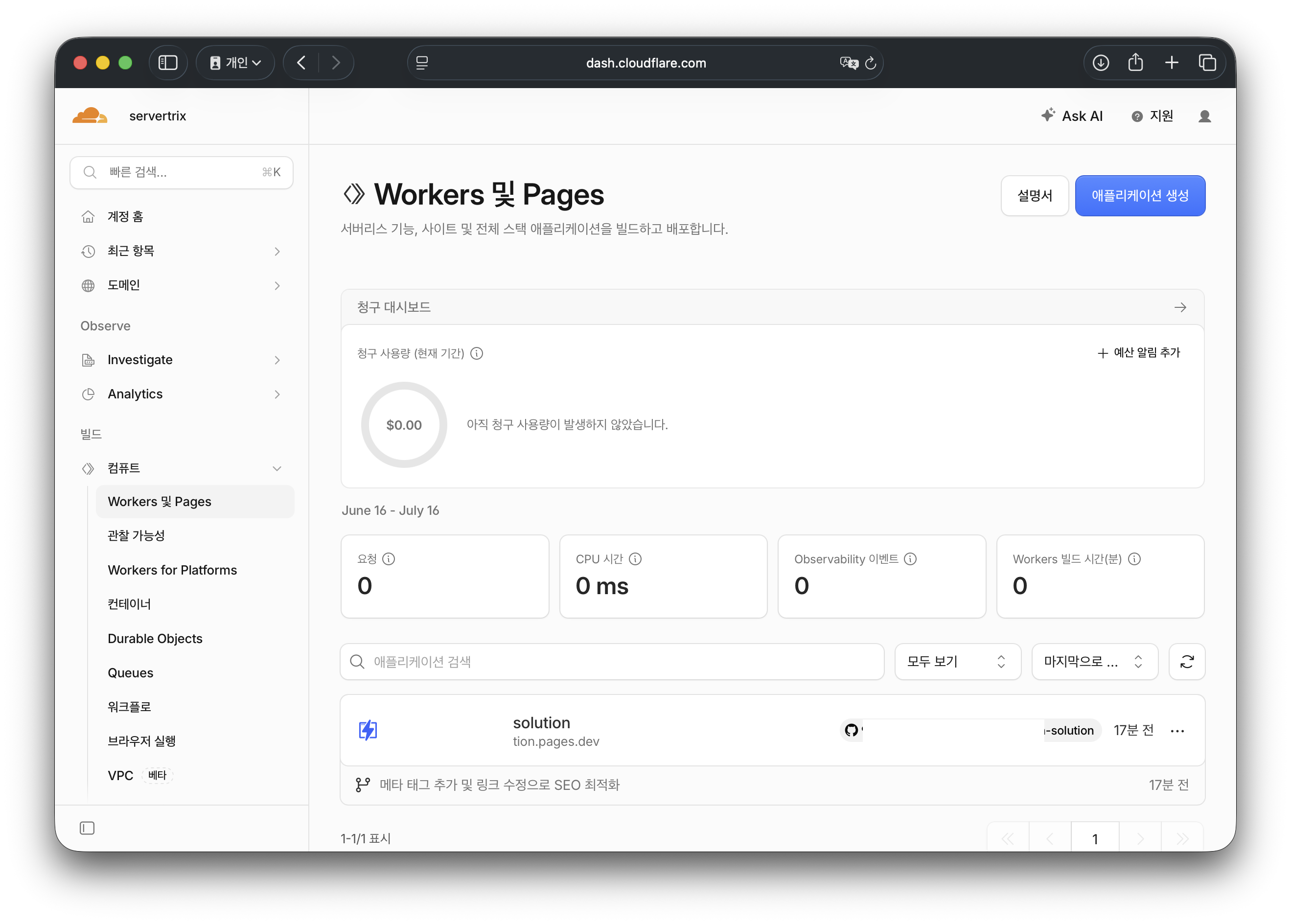
Task: Click the tion.pages.dev domain text
Action: pos(556,741)
